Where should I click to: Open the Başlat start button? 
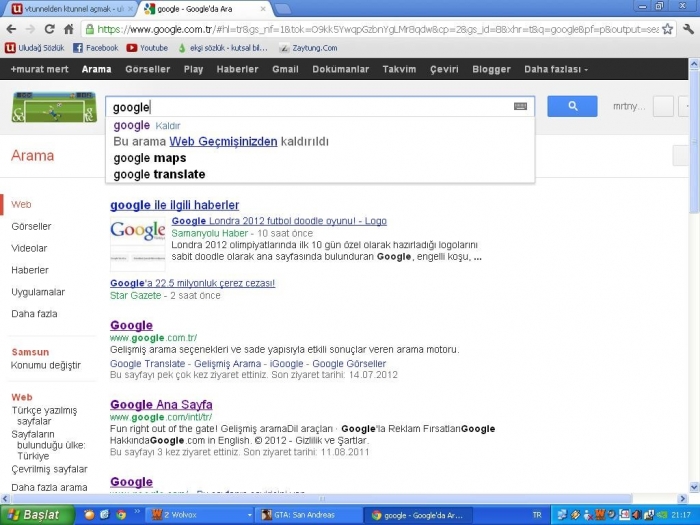point(37,515)
